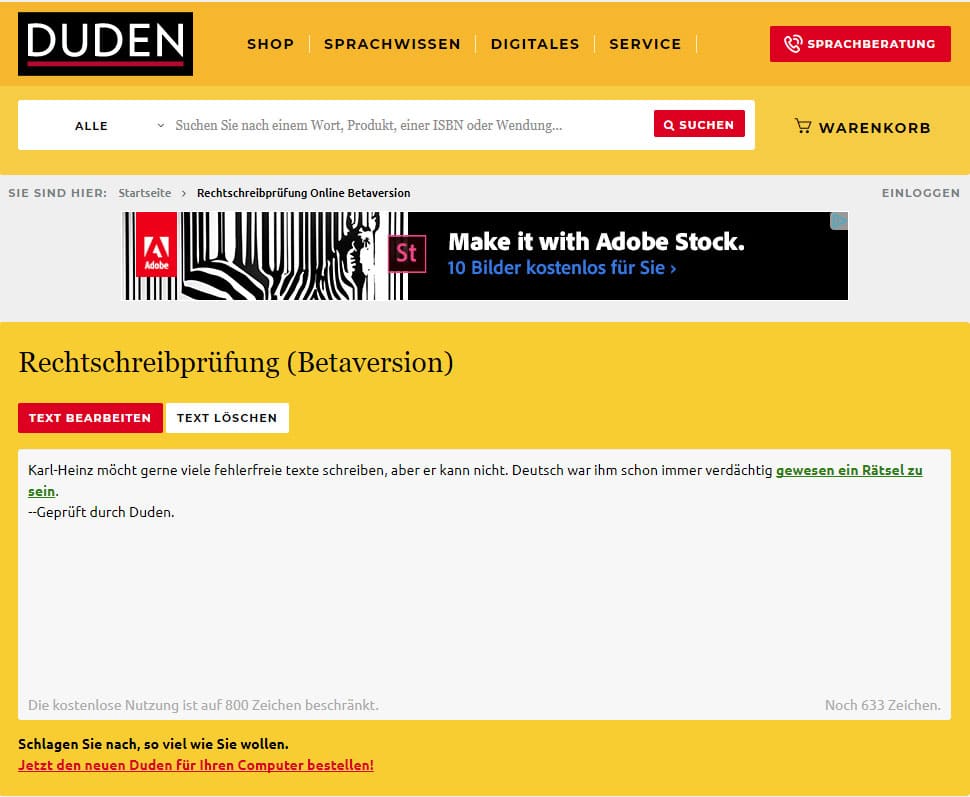Viewport: 970px width, 797px height.
Task: Click the AdChoices icon on the banner
Action: point(839,221)
